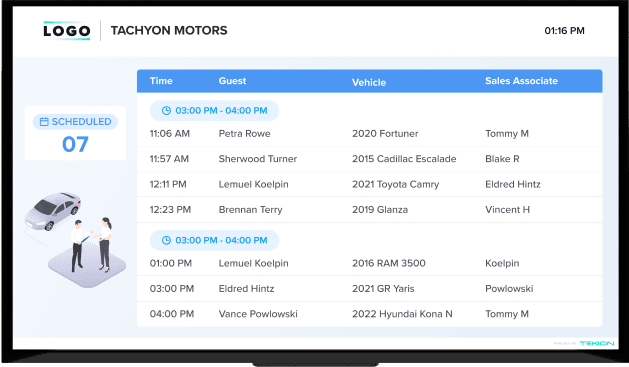Click sales associate Eldred Hintz in Camry row
The height and width of the screenshot is (367, 629).
[513, 185]
